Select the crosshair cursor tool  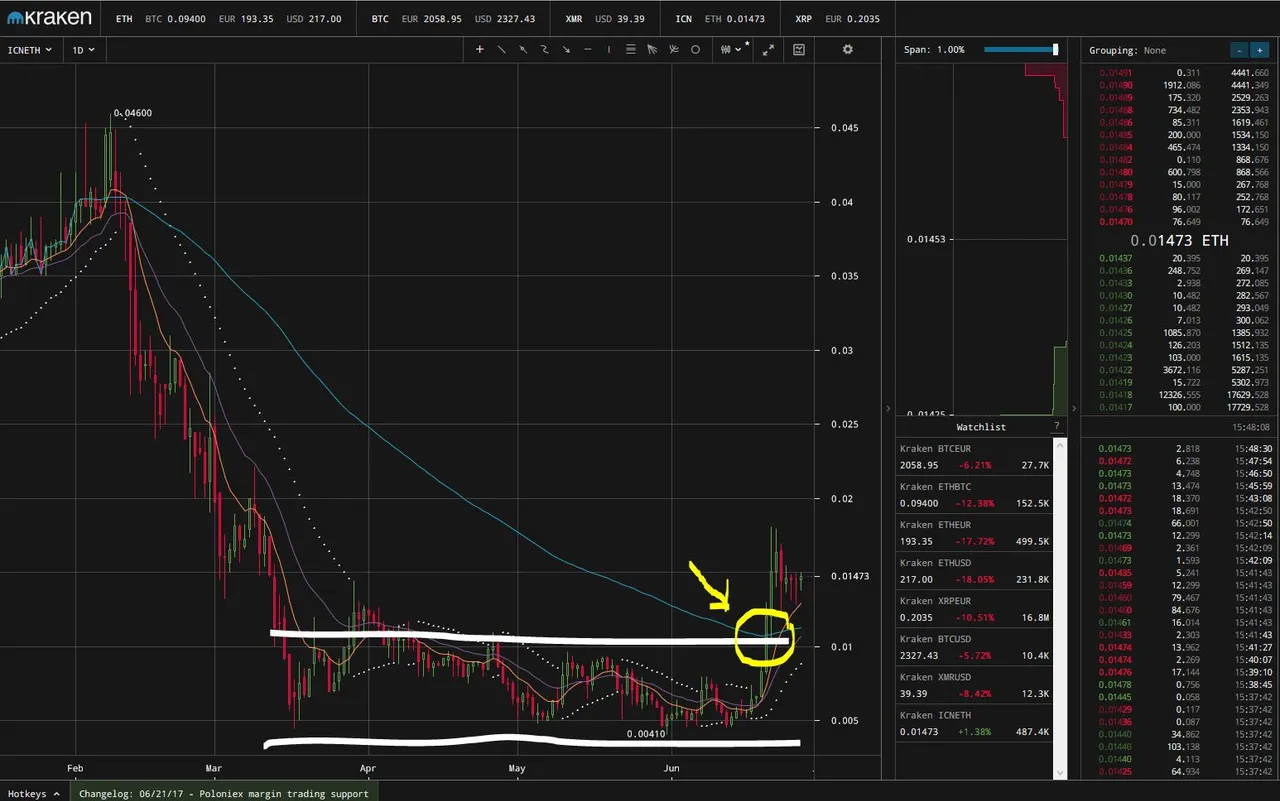click(479, 49)
